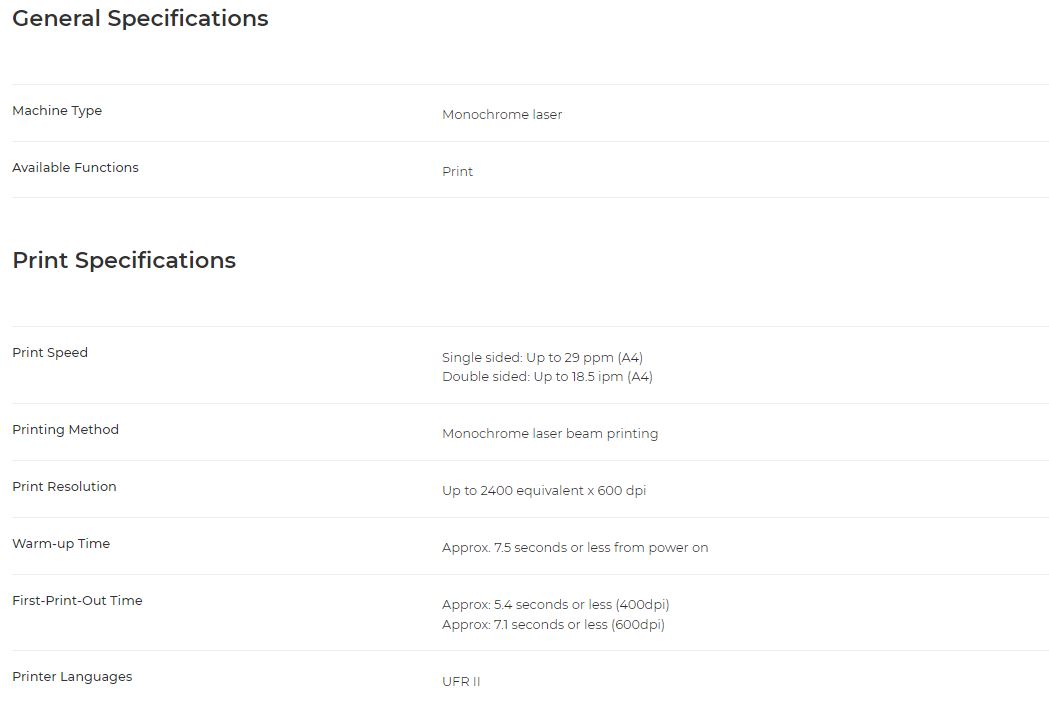The image size is (1049, 704).
Task: Select the First-Print-Out Time label
Action: point(77,600)
